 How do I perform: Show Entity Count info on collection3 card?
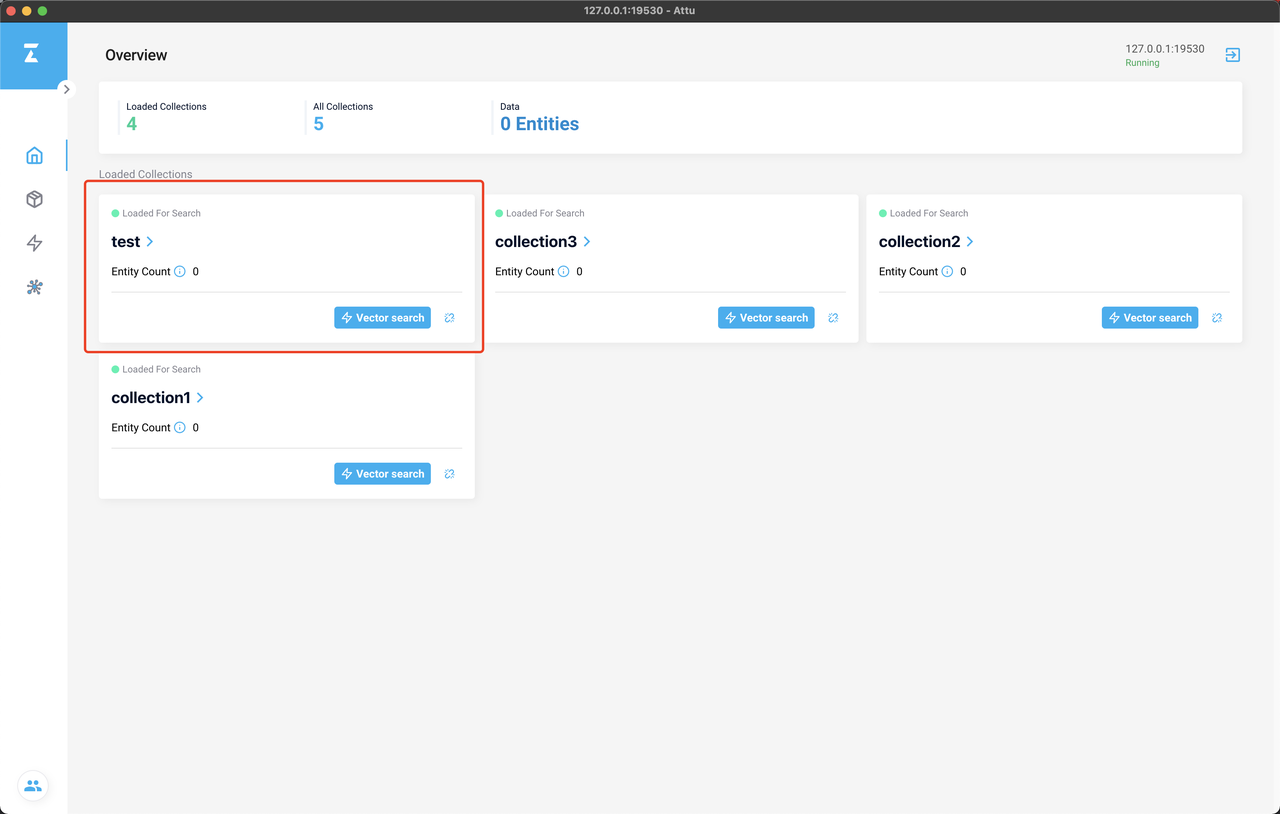[564, 271]
